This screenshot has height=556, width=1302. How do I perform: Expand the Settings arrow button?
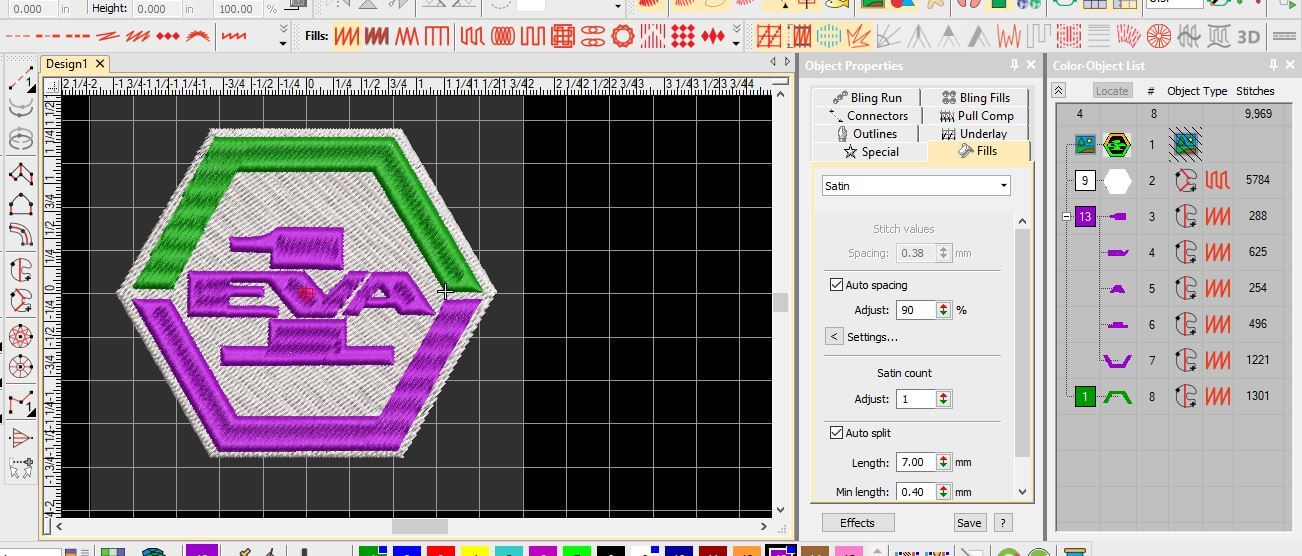click(x=834, y=337)
